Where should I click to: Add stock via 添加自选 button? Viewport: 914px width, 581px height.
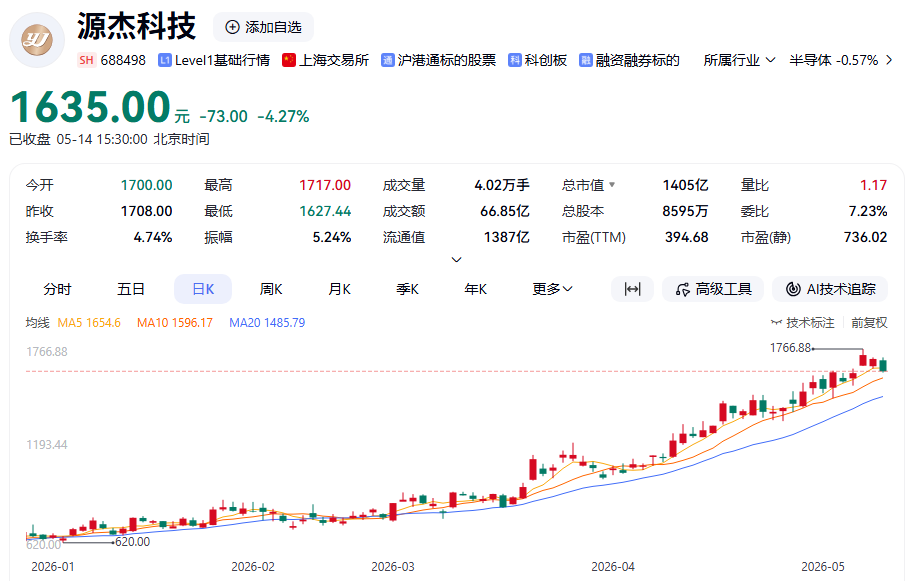[263, 27]
